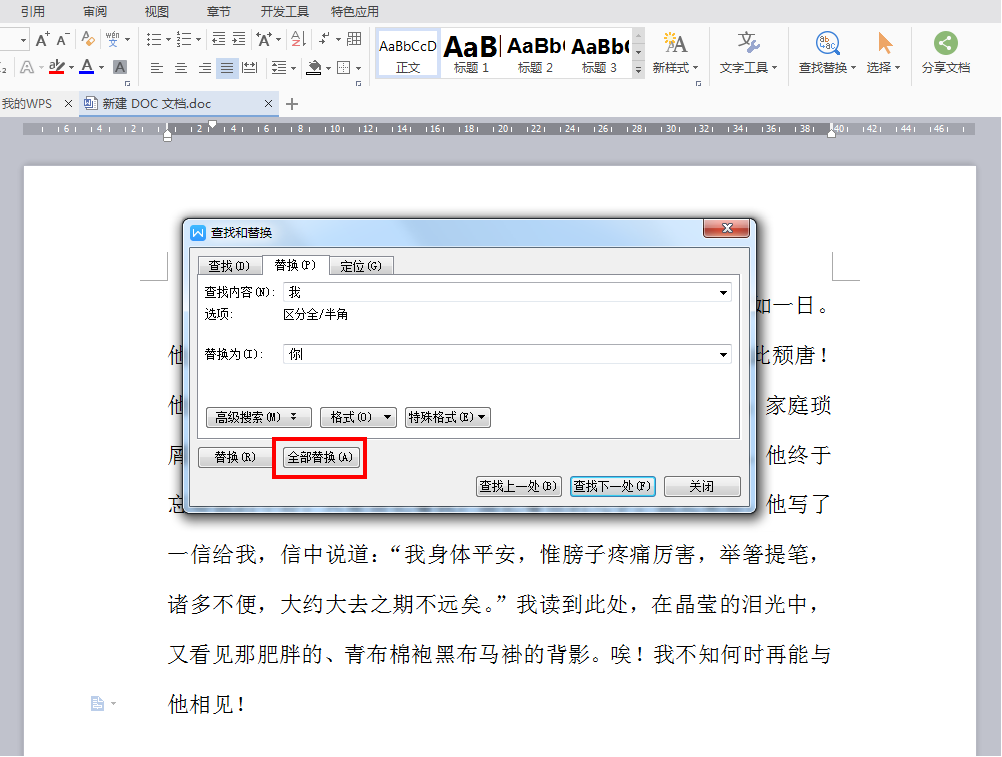Clear formatting with the eraser icon
This screenshot has width=1002, height=757.
(x=88, y=38)
